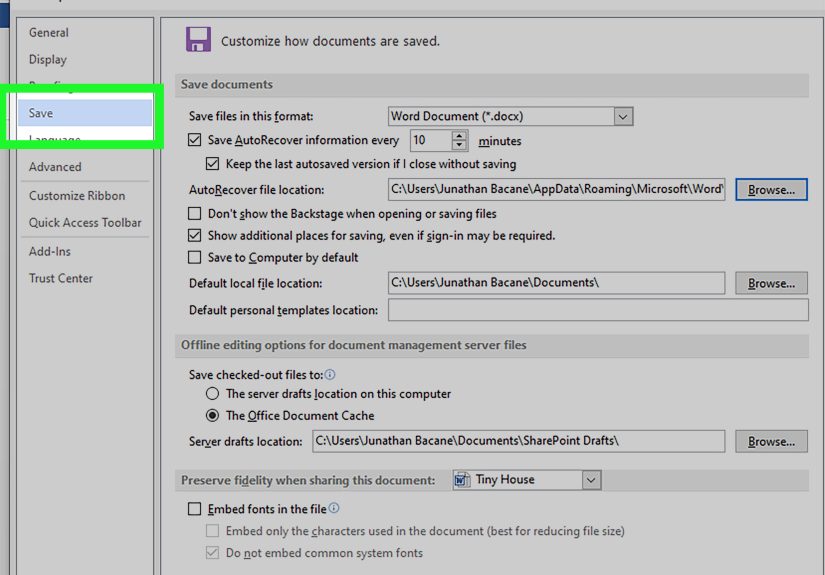825x575 pixels.
Task: Open the Tiny House document dropdown
Action: (x=591, y=480)
